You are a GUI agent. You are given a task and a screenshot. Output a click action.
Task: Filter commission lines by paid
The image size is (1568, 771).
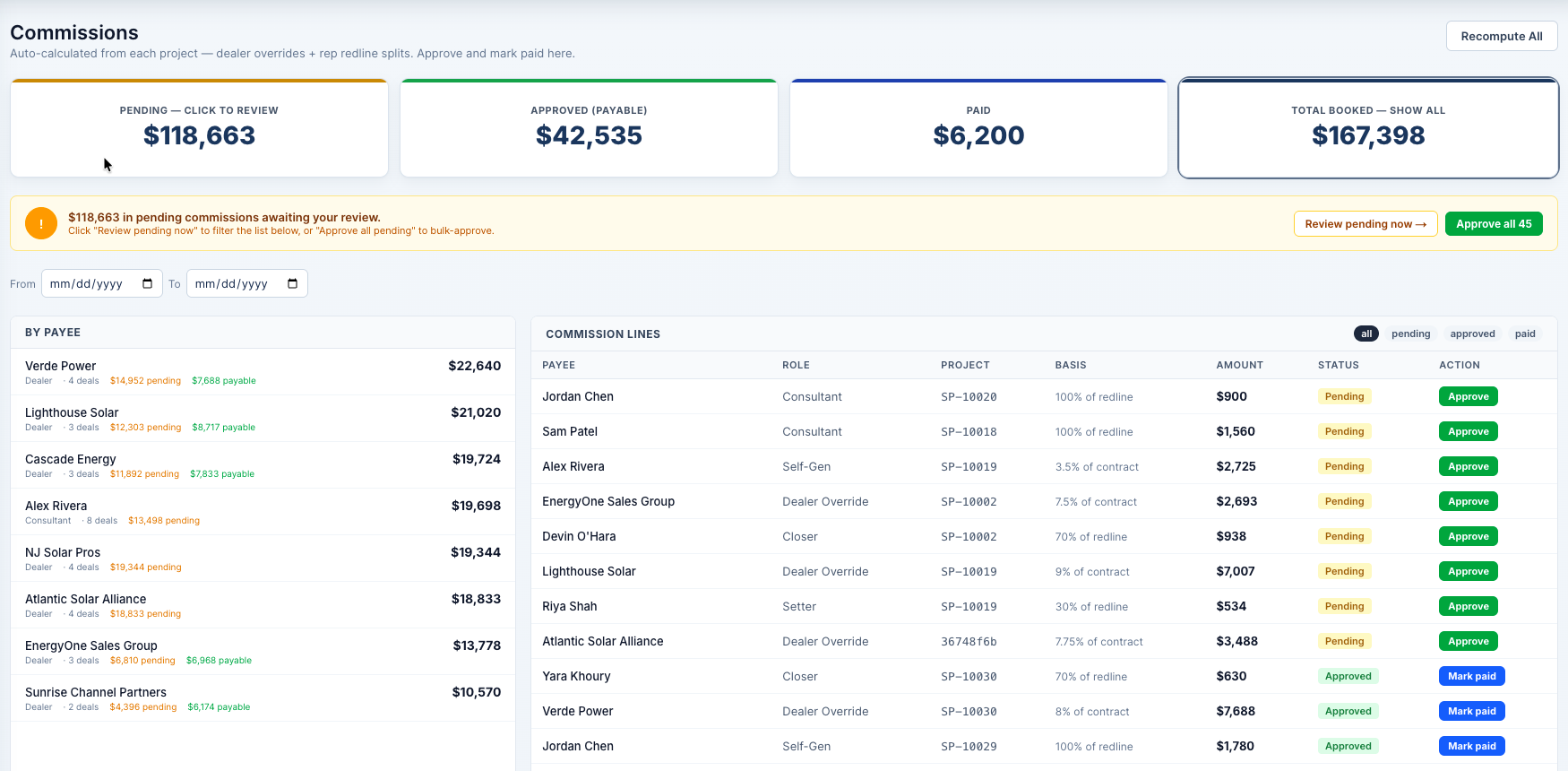1525,334
